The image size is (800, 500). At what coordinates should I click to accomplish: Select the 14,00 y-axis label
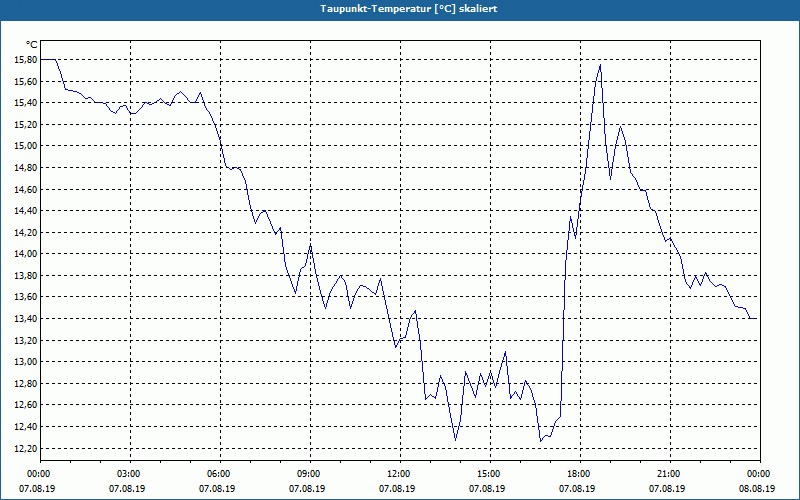(26, 254)
